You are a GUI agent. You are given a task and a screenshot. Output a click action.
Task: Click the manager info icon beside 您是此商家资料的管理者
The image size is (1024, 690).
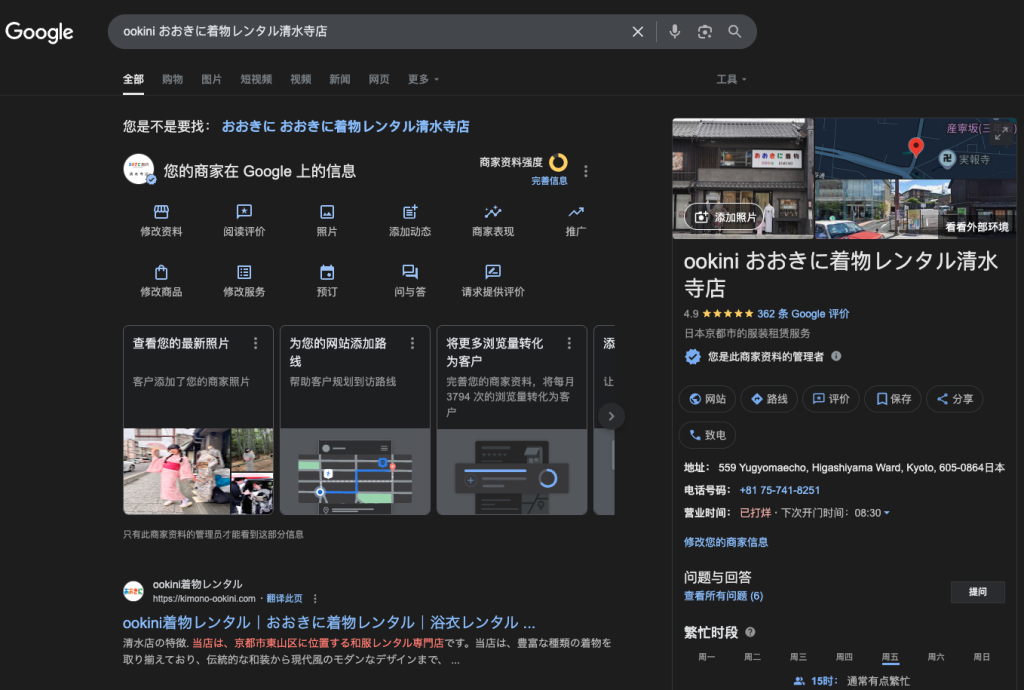pyautogui.click(x=836, y=356)
